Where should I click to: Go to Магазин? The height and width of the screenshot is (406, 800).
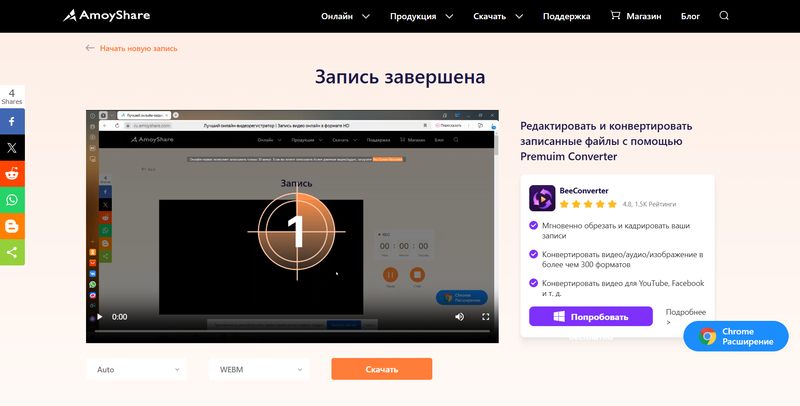[643, 16]
